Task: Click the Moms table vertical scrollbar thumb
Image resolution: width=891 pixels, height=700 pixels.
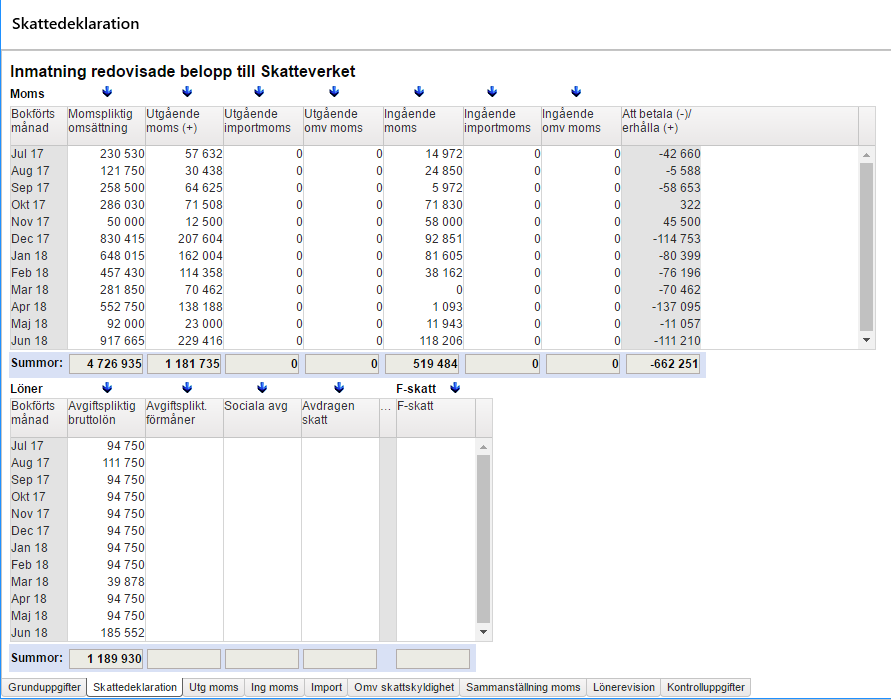Action: coord(867,247)
